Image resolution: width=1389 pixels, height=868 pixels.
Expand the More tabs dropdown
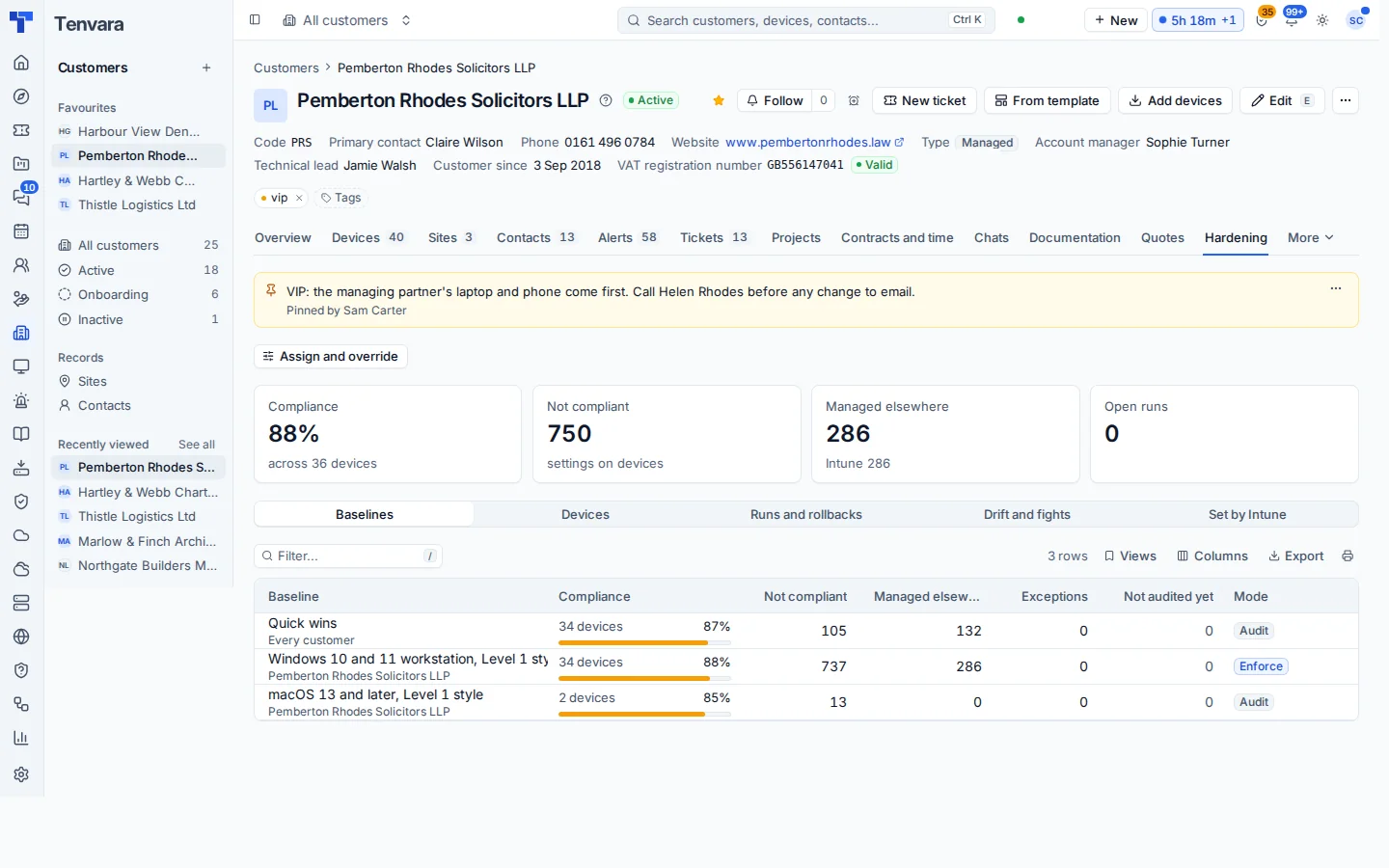pyautogui.click(x=1311, y=238)
